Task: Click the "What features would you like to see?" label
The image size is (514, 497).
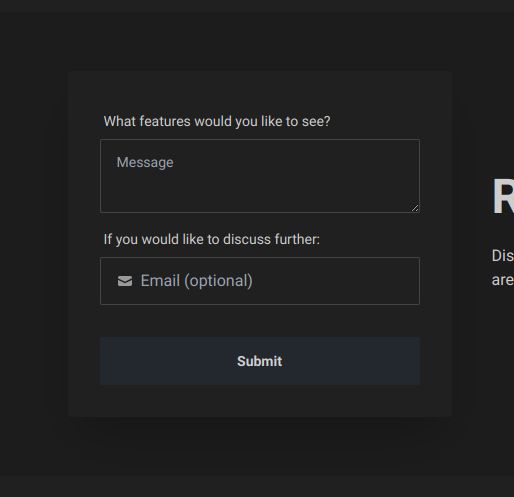Action: point(217,121)
